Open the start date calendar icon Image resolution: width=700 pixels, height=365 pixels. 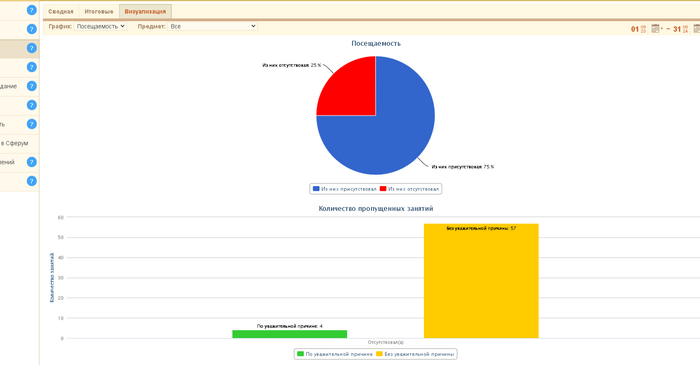click(x=655, y=29)
